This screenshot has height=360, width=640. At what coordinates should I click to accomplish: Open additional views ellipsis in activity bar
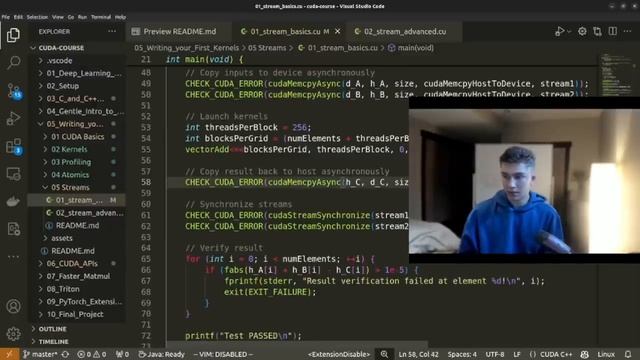[x=13, y=257]
